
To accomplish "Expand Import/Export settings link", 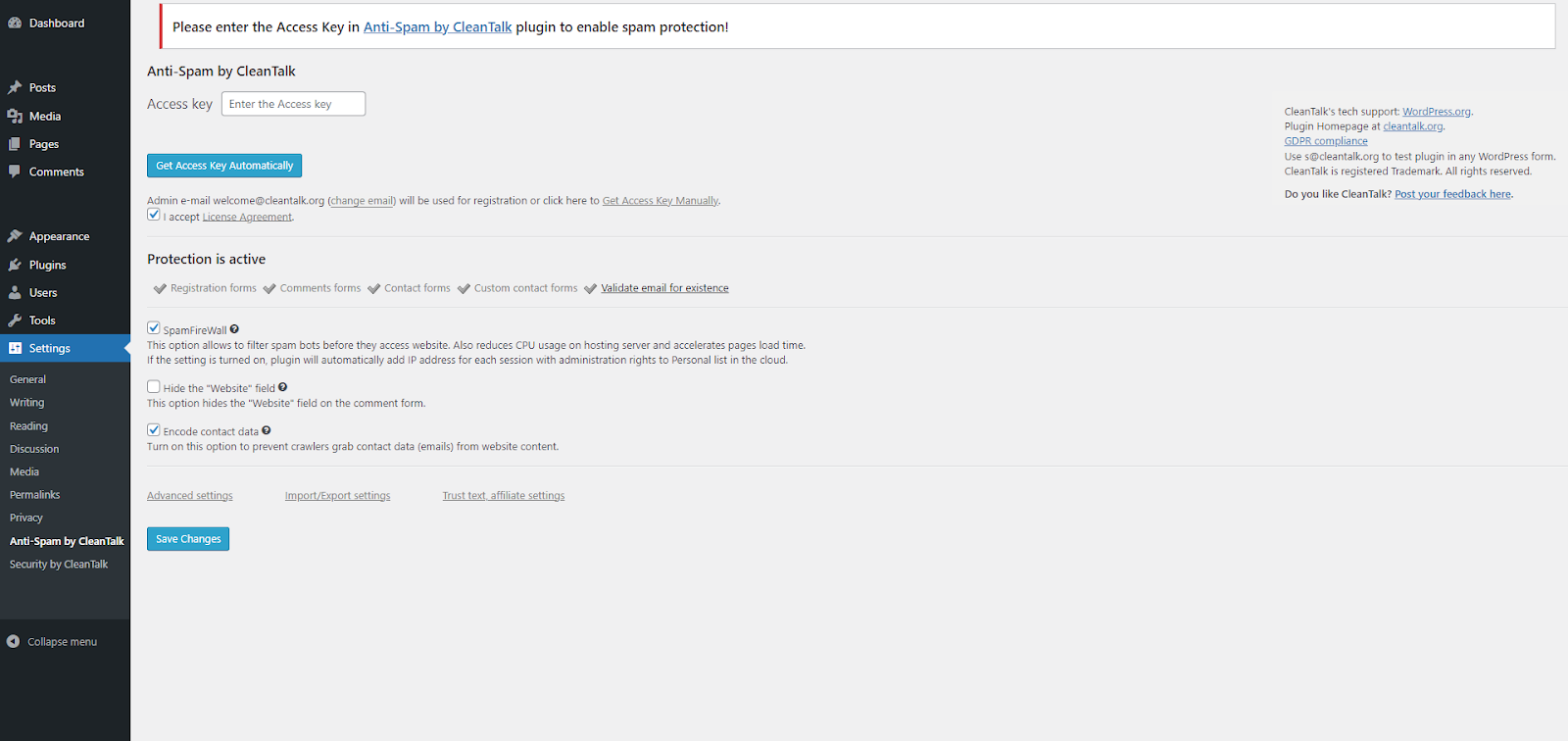I will pos(337,496).
